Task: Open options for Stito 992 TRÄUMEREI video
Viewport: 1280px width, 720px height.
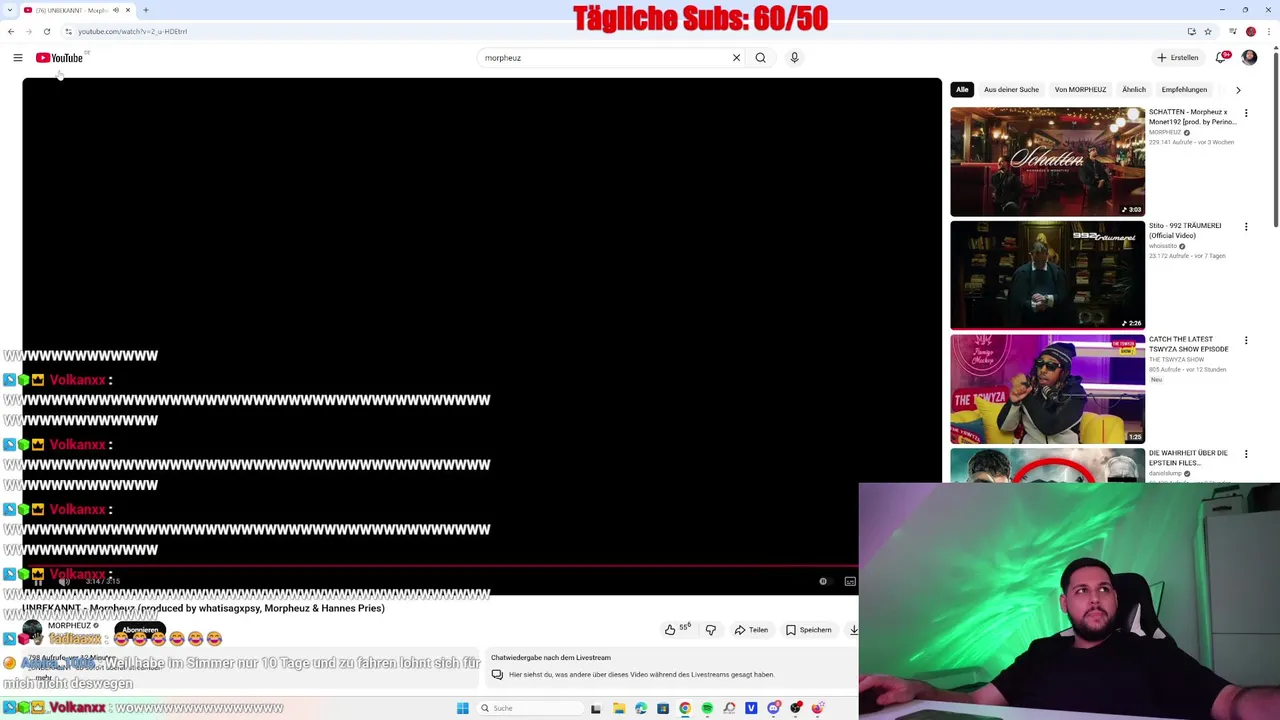Action: pyautogui.click(x=1246, y=227)
